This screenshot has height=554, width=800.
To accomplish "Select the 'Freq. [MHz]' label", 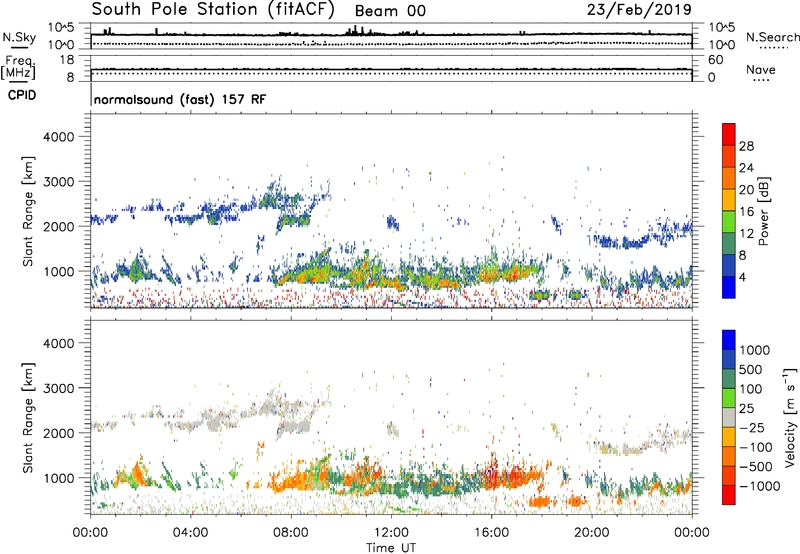I will tap(19, 68).
